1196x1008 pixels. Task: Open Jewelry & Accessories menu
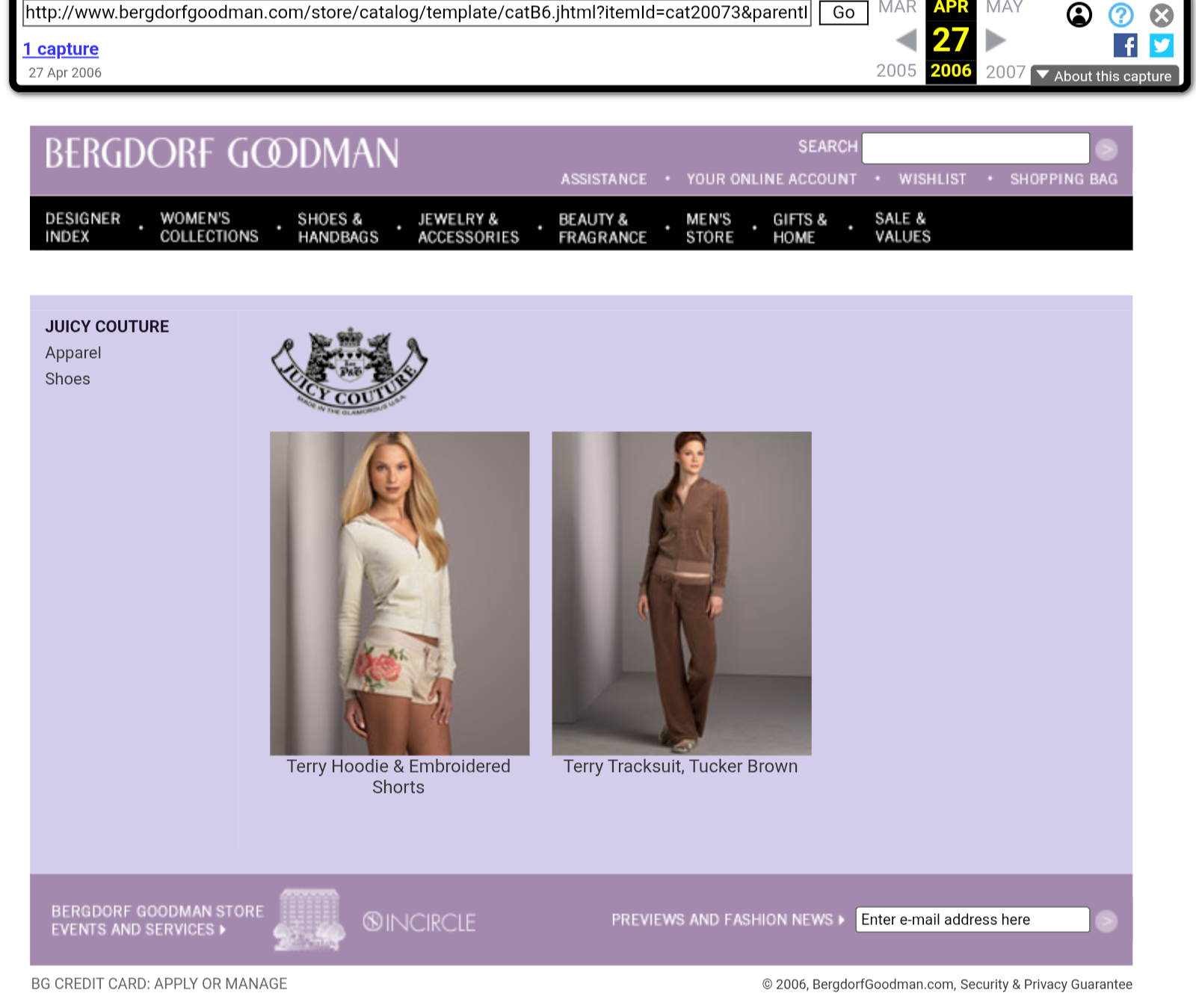(x=468, y=228)
